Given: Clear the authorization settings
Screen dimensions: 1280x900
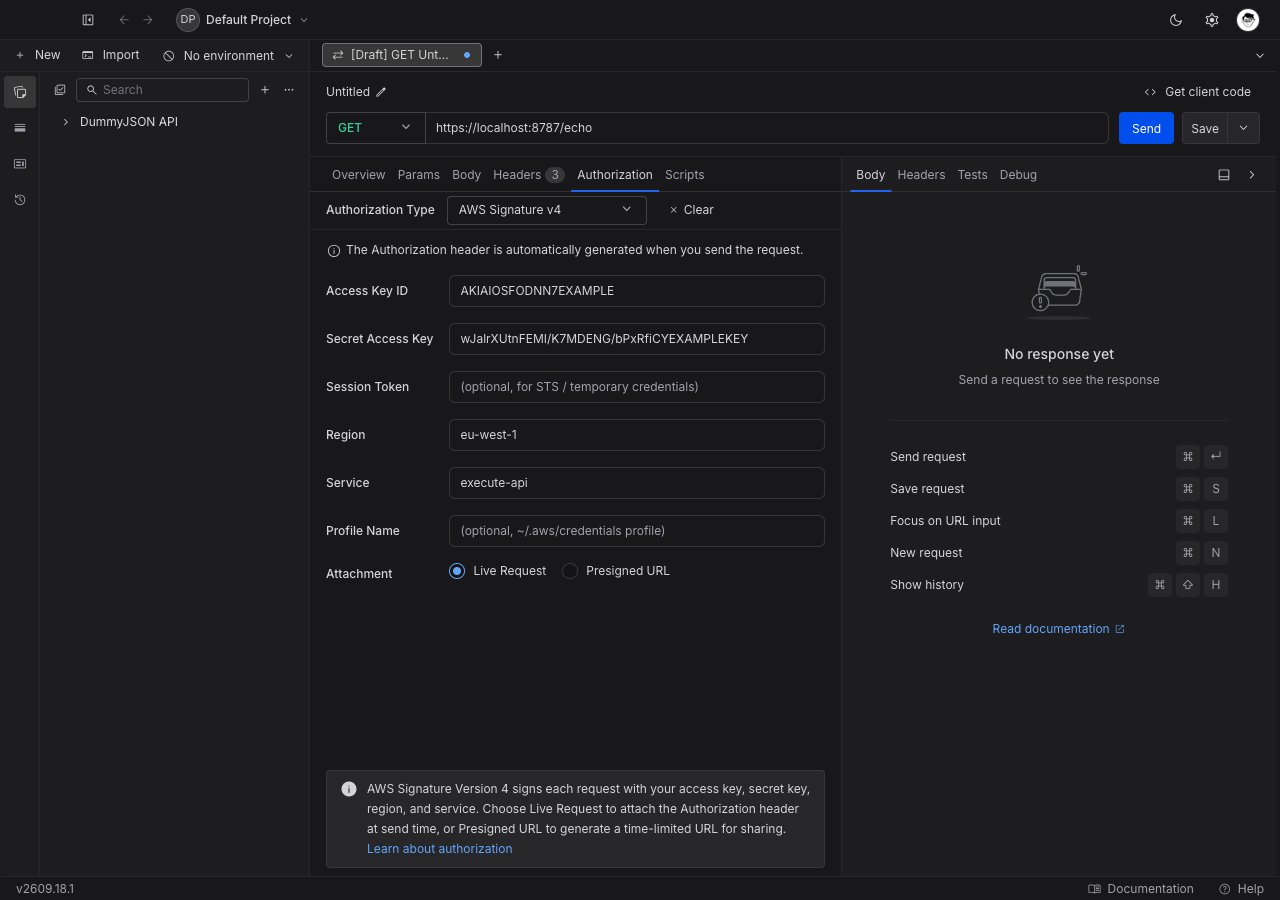Looking at the screenshot, I should pos(691,210).
